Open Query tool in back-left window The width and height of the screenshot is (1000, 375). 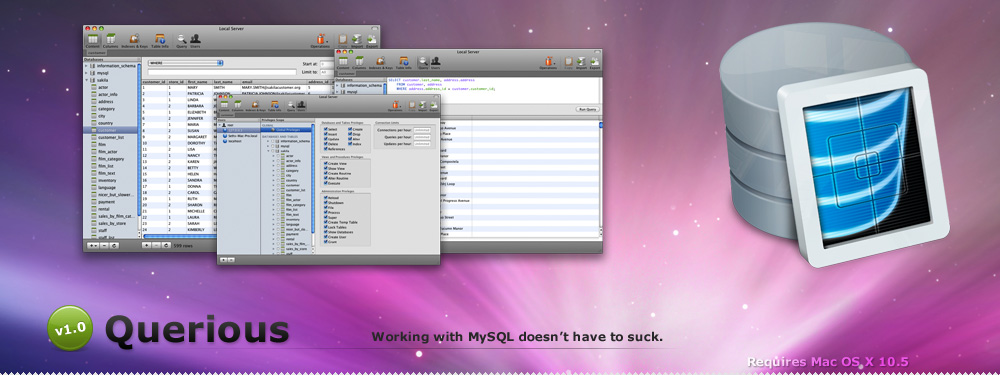click(182, 41)
